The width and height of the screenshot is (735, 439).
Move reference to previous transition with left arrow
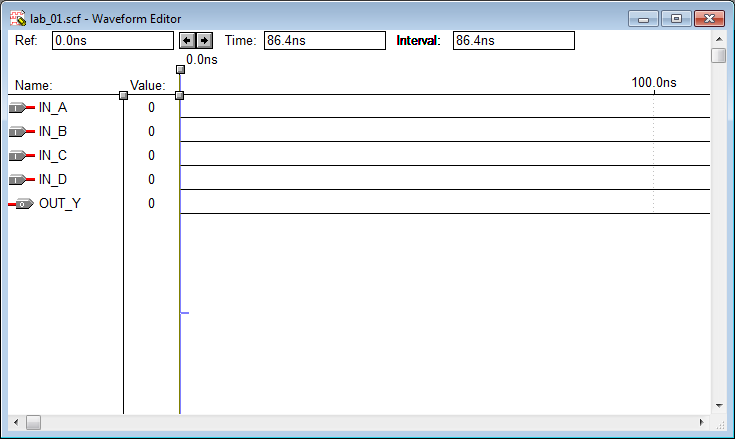187,41
